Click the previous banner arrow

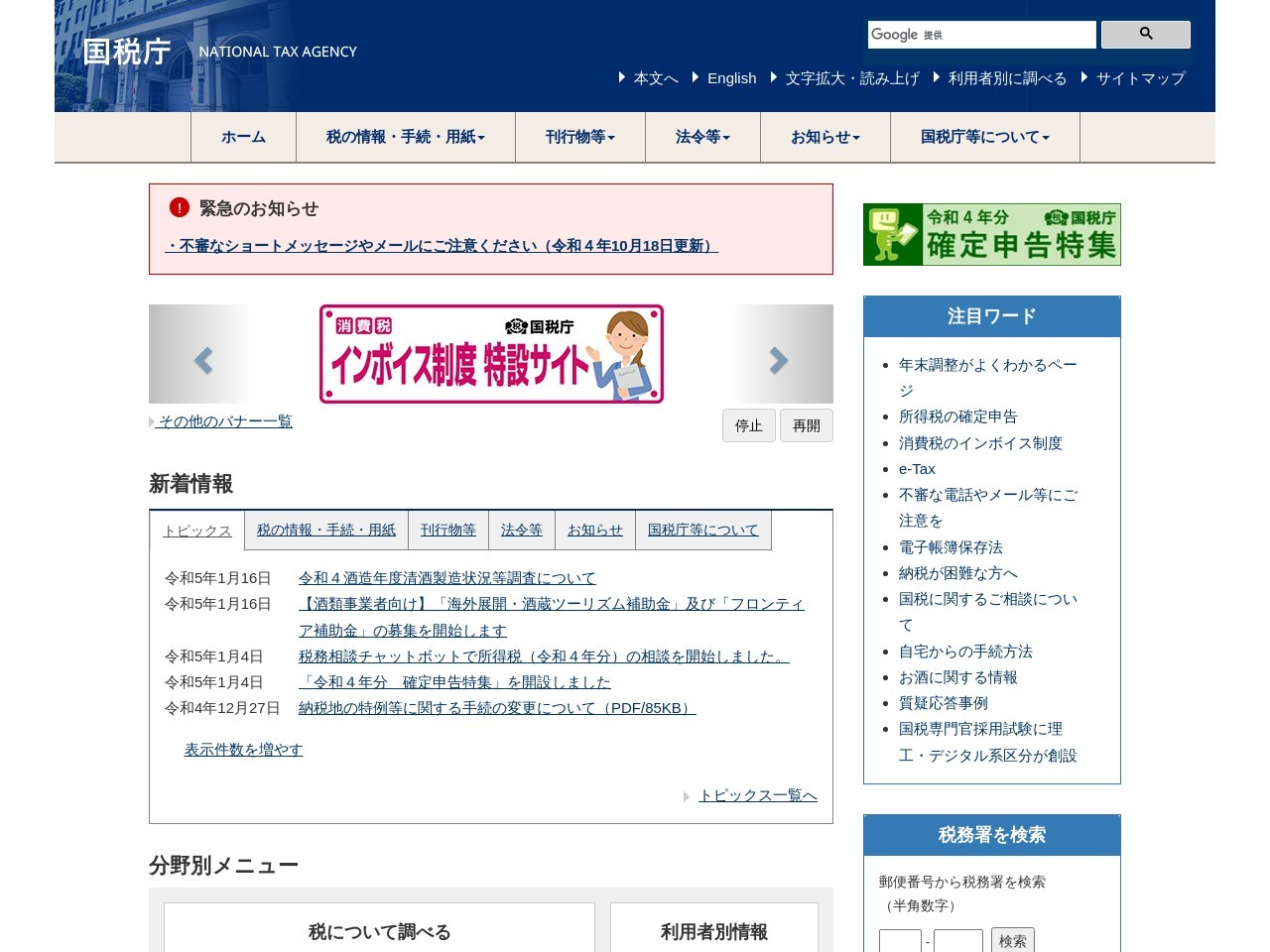pos(202,360)
